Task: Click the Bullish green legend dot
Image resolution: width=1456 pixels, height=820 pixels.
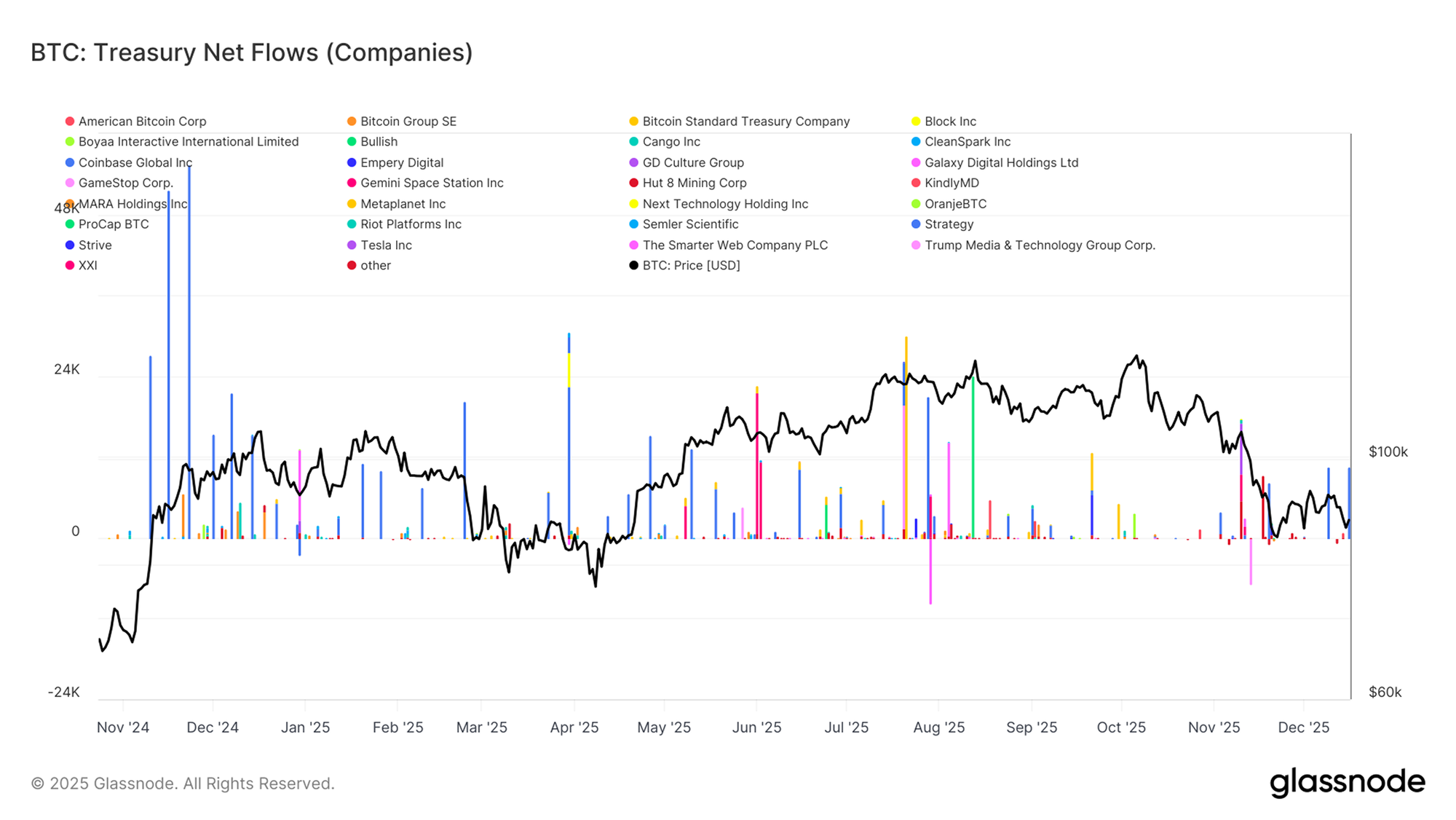Action: tap(352, 142)
